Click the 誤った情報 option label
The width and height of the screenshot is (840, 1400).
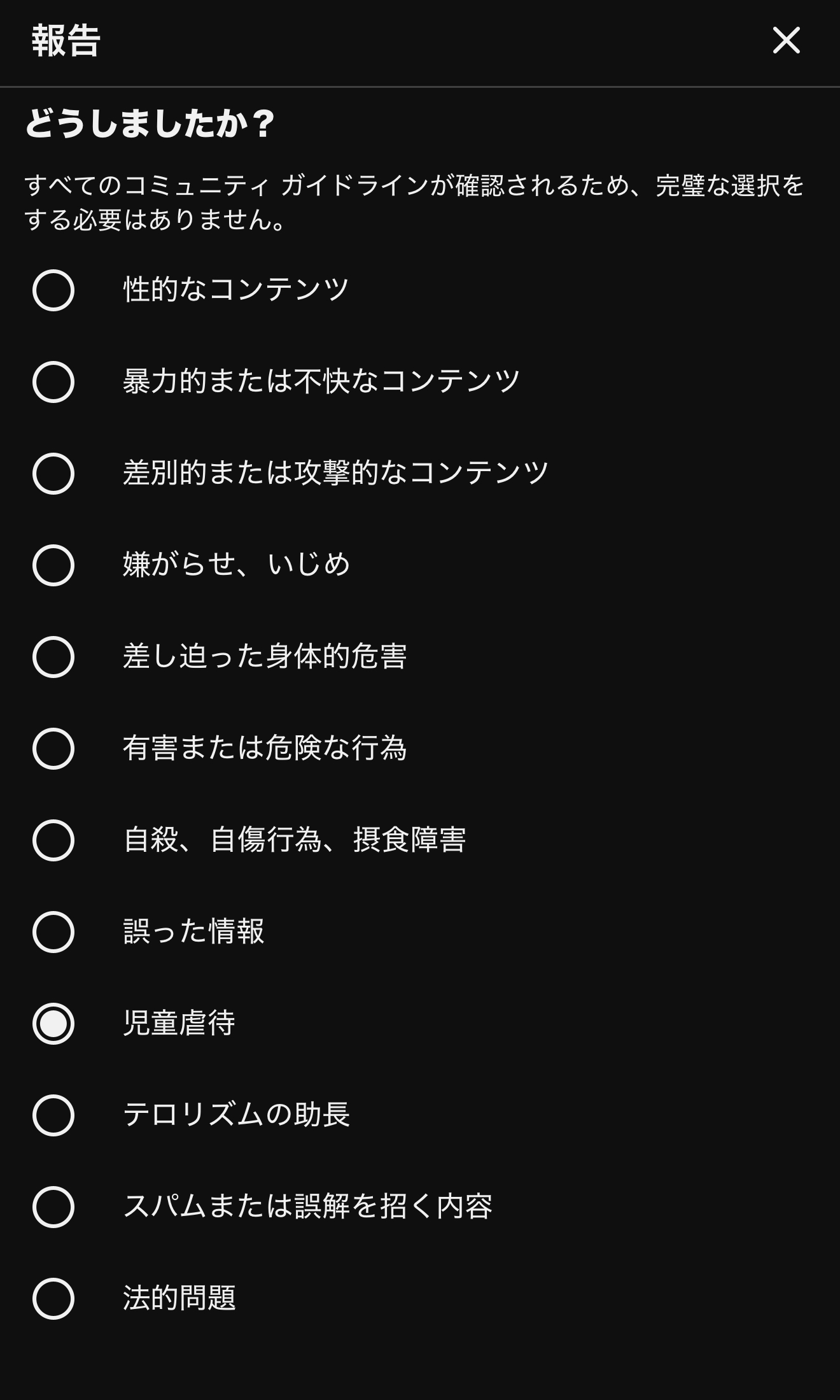point(193,931)
